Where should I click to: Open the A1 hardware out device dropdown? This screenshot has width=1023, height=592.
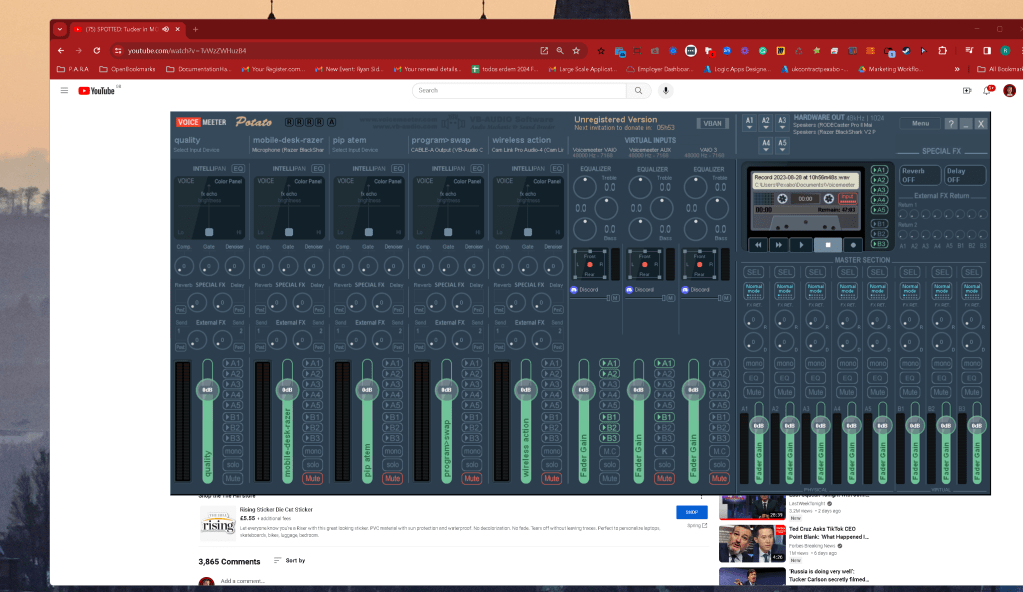click(x=749, y=123)
